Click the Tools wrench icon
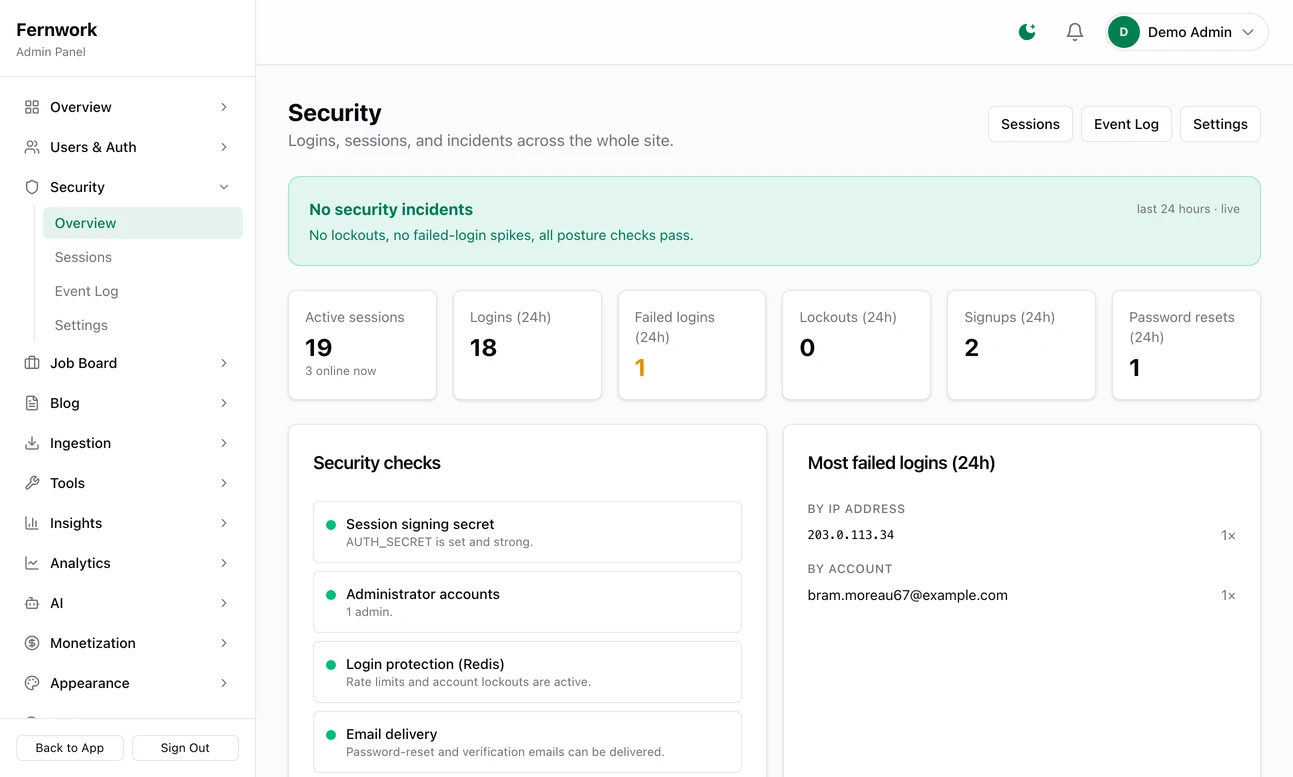Viewport: 1293px width, 777px height. pos(32,483)
